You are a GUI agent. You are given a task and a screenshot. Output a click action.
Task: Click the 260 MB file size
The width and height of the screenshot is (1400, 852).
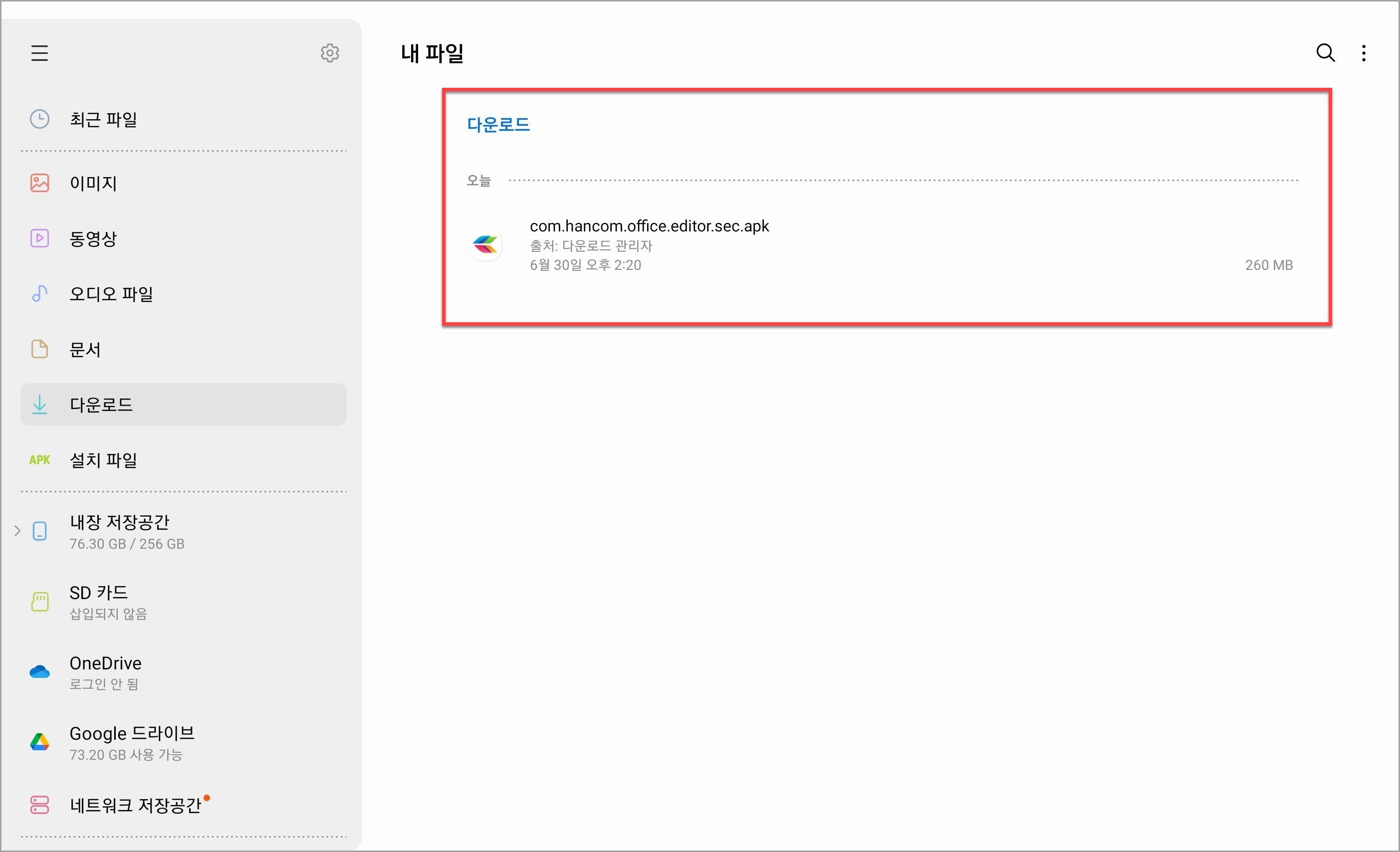tap(1269, 265)
